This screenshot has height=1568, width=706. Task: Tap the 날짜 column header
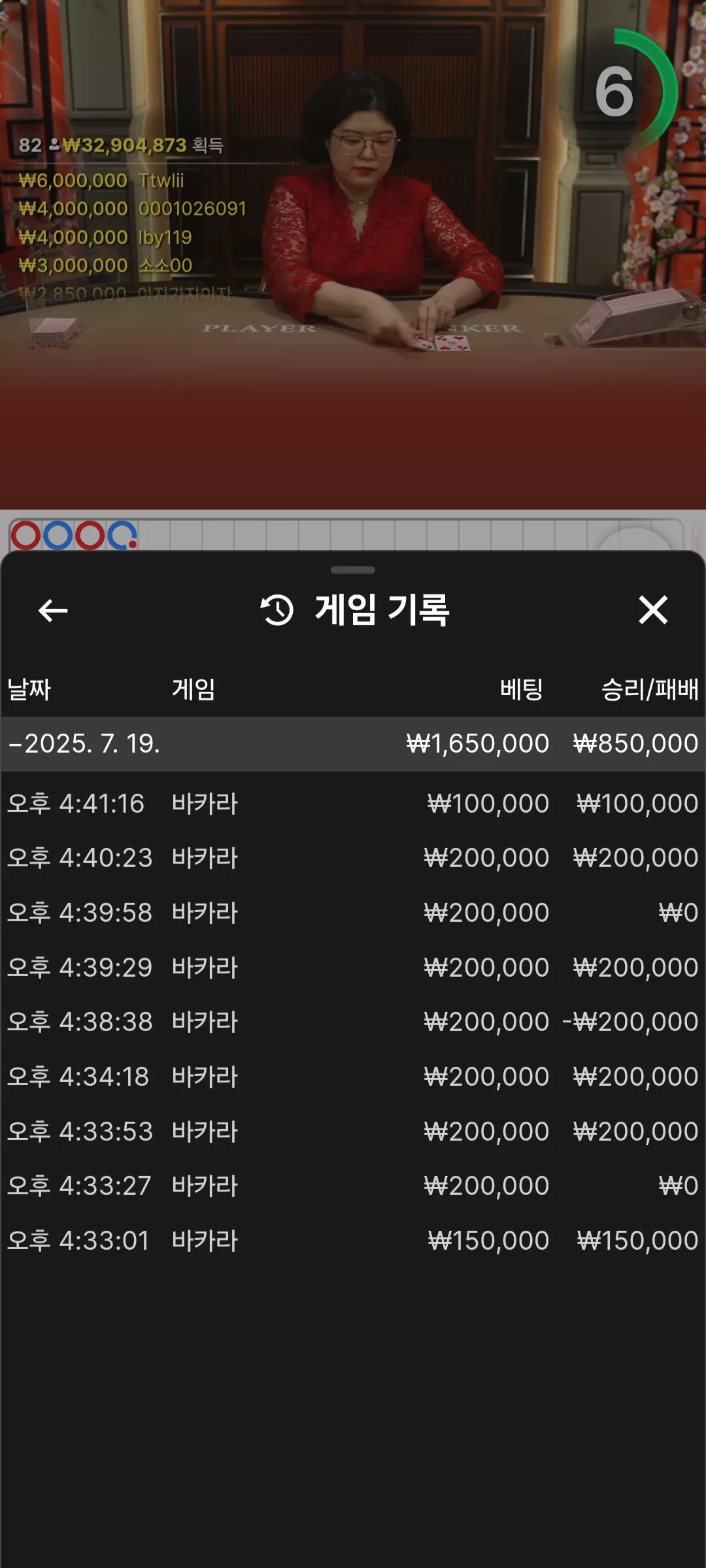(29, 689)
